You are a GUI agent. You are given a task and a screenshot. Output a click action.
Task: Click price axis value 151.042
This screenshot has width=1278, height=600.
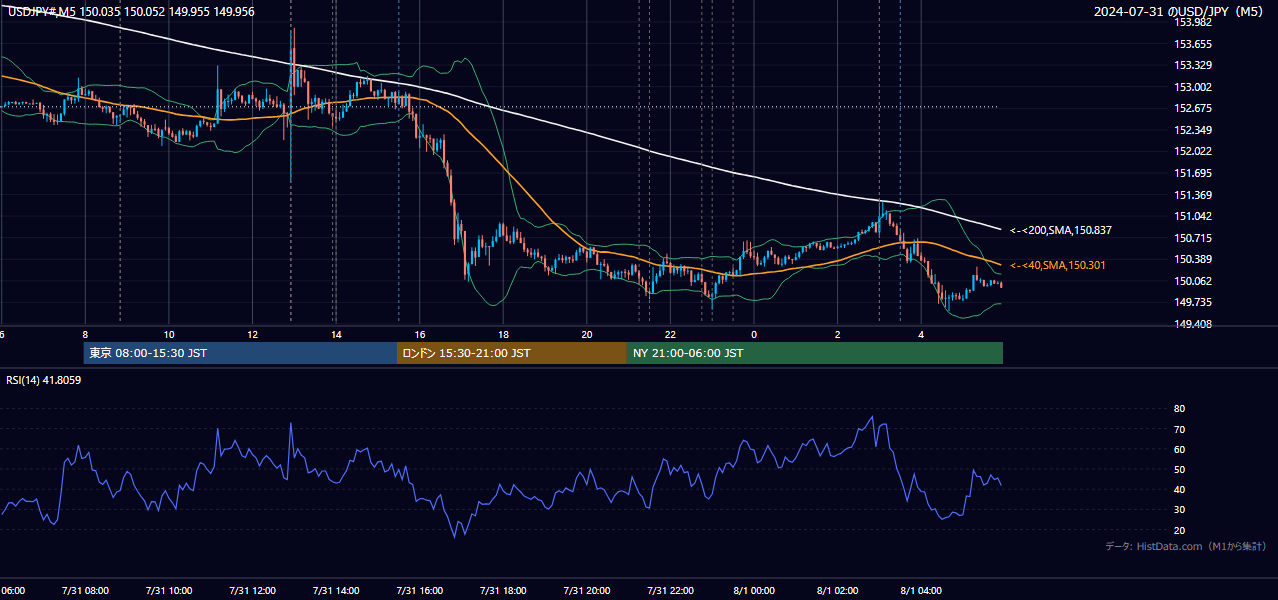[1192, 216]
